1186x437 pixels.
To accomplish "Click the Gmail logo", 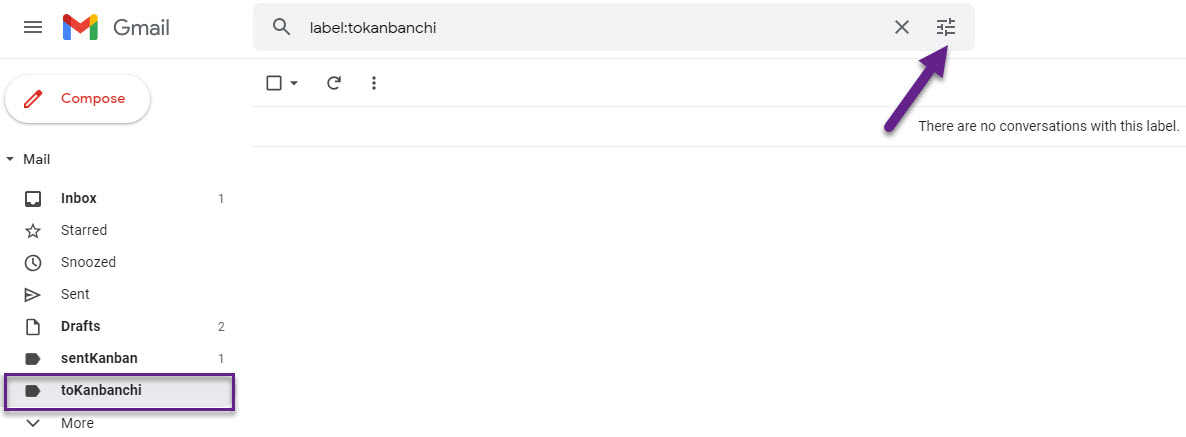I will coord(116,28).
